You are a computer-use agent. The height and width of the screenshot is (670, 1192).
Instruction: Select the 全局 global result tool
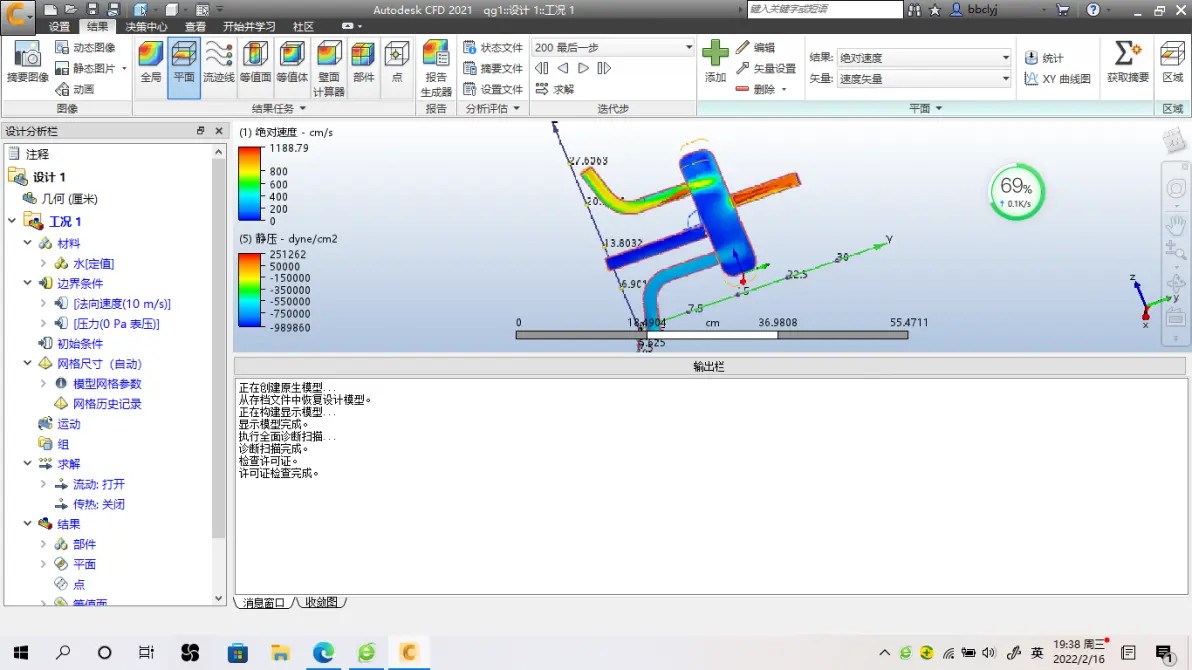pyautogui.click(x=150, y=62)
